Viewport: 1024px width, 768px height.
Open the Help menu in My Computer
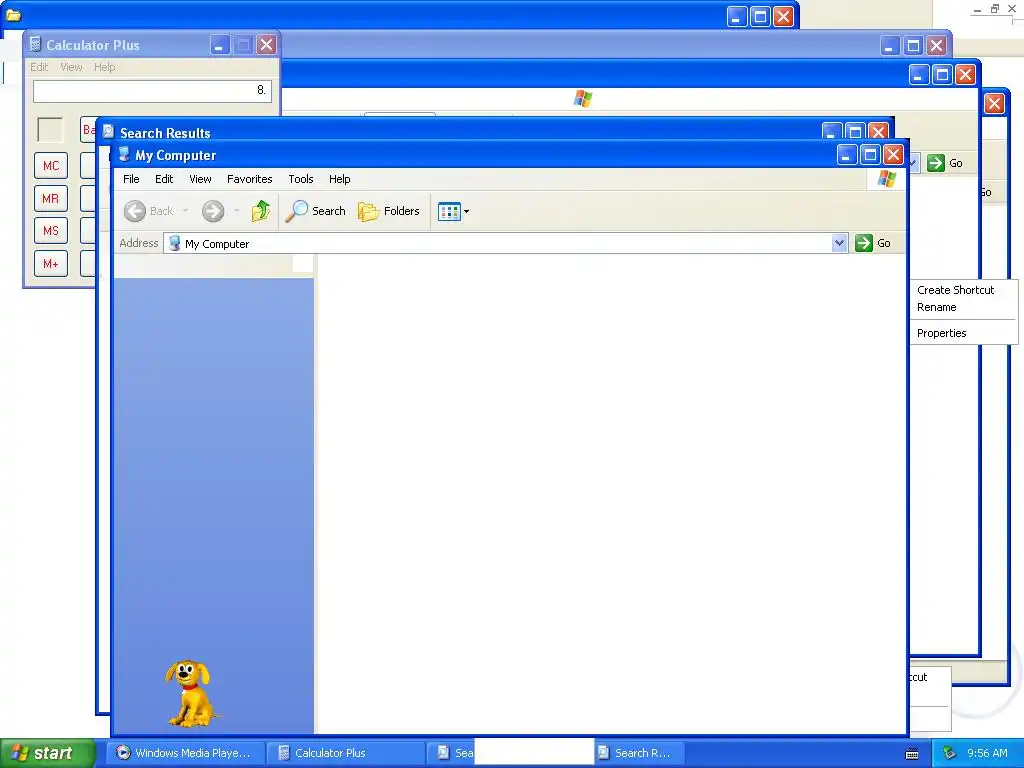pos(340,179)
